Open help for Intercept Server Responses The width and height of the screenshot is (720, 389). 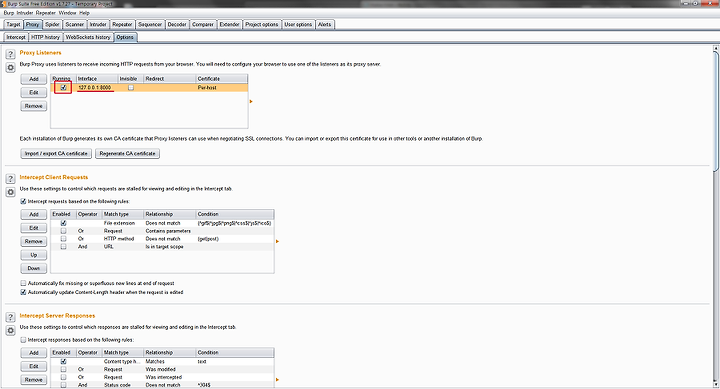(x=10, y=317)
